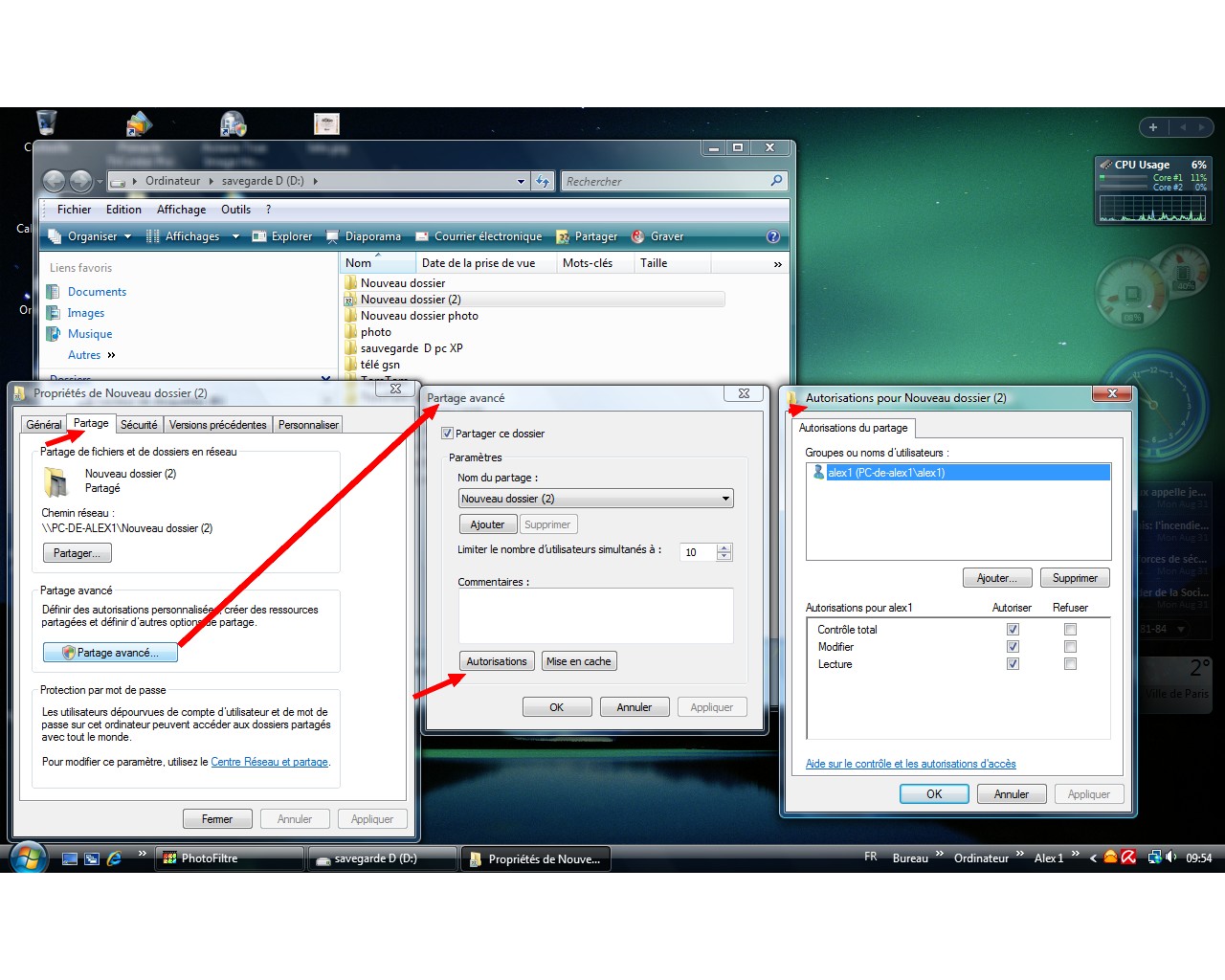Open the Affichages view options arrow

point(235,236)
